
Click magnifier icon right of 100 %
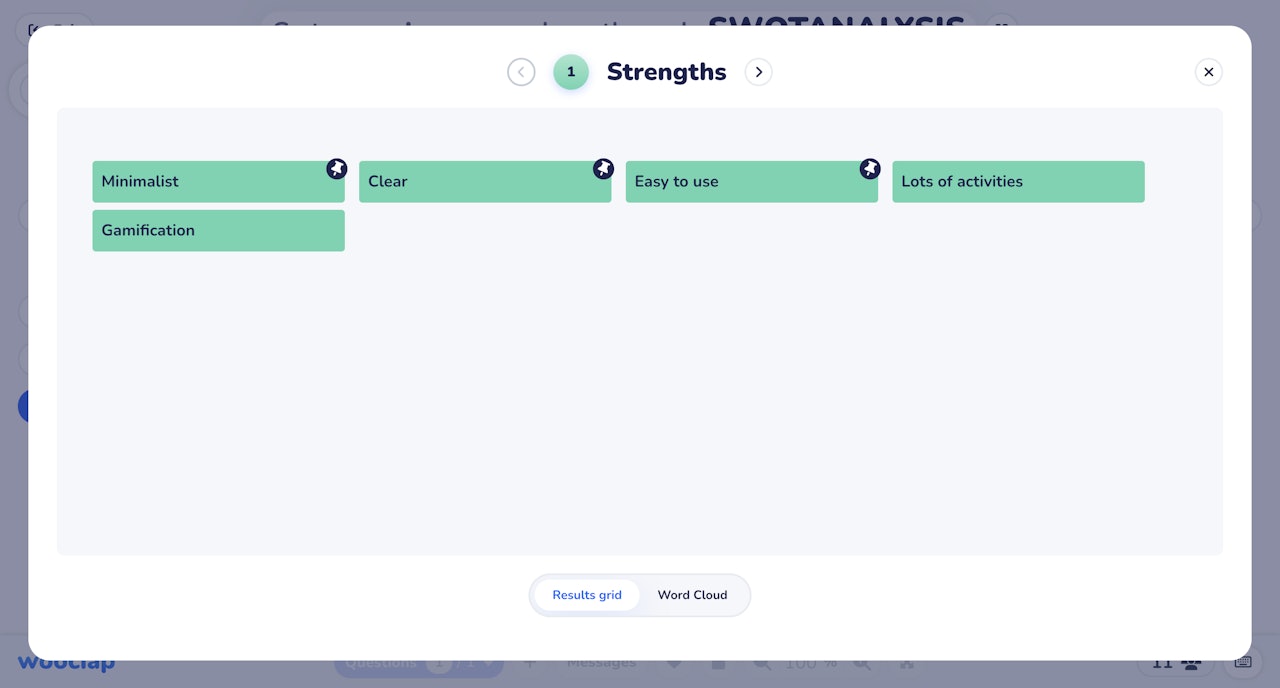click(862, 663)
